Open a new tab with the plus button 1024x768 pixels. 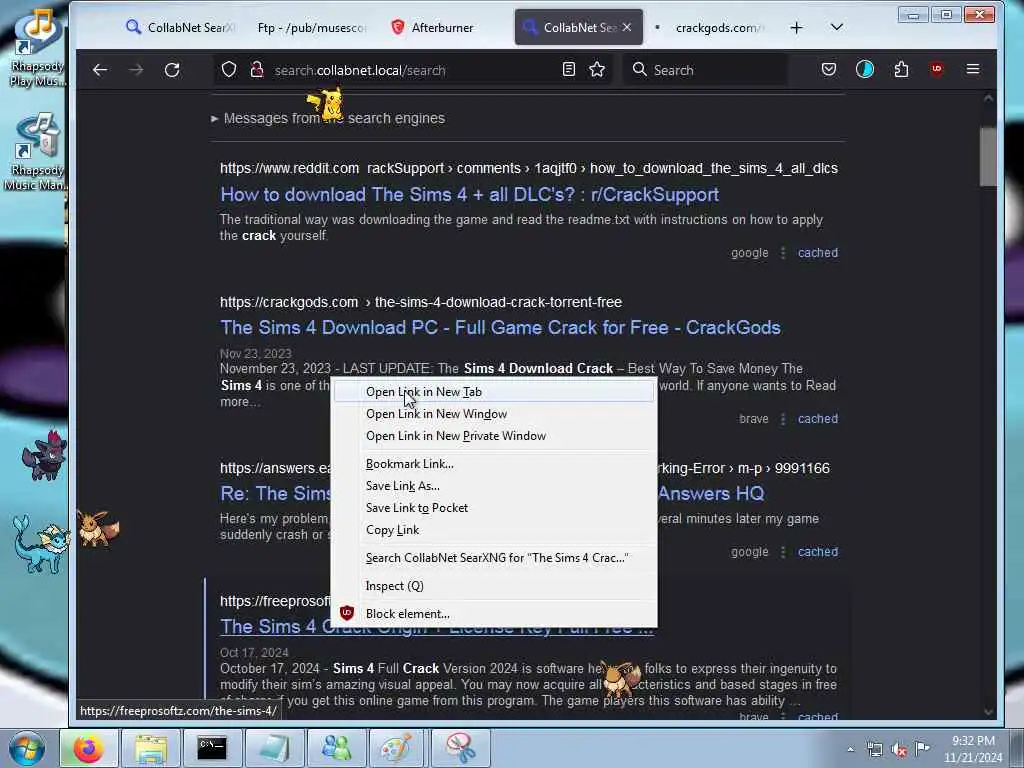coord(796,27)
